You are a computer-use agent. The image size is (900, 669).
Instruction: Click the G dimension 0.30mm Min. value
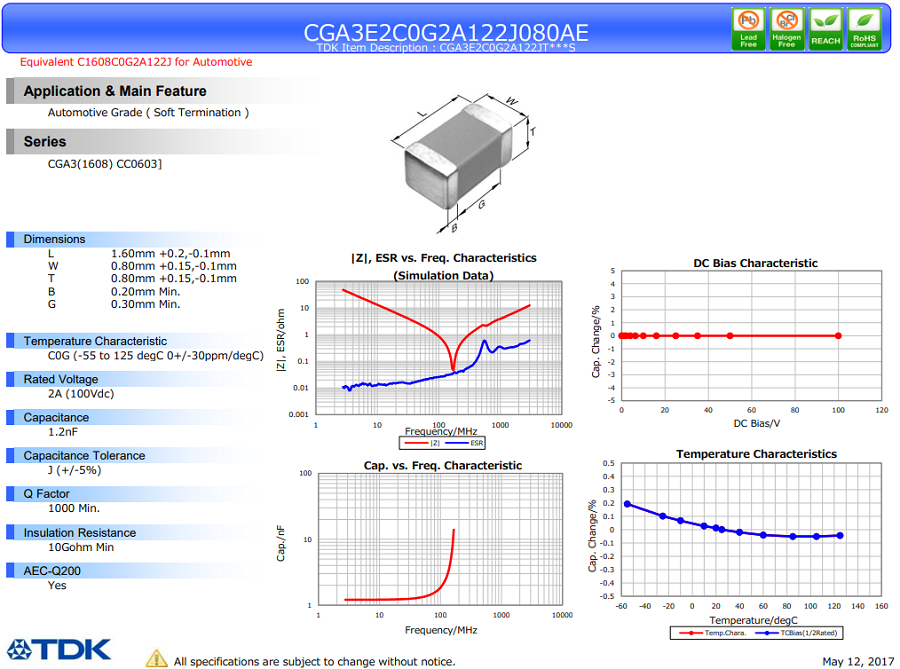(x=145, y=304)
